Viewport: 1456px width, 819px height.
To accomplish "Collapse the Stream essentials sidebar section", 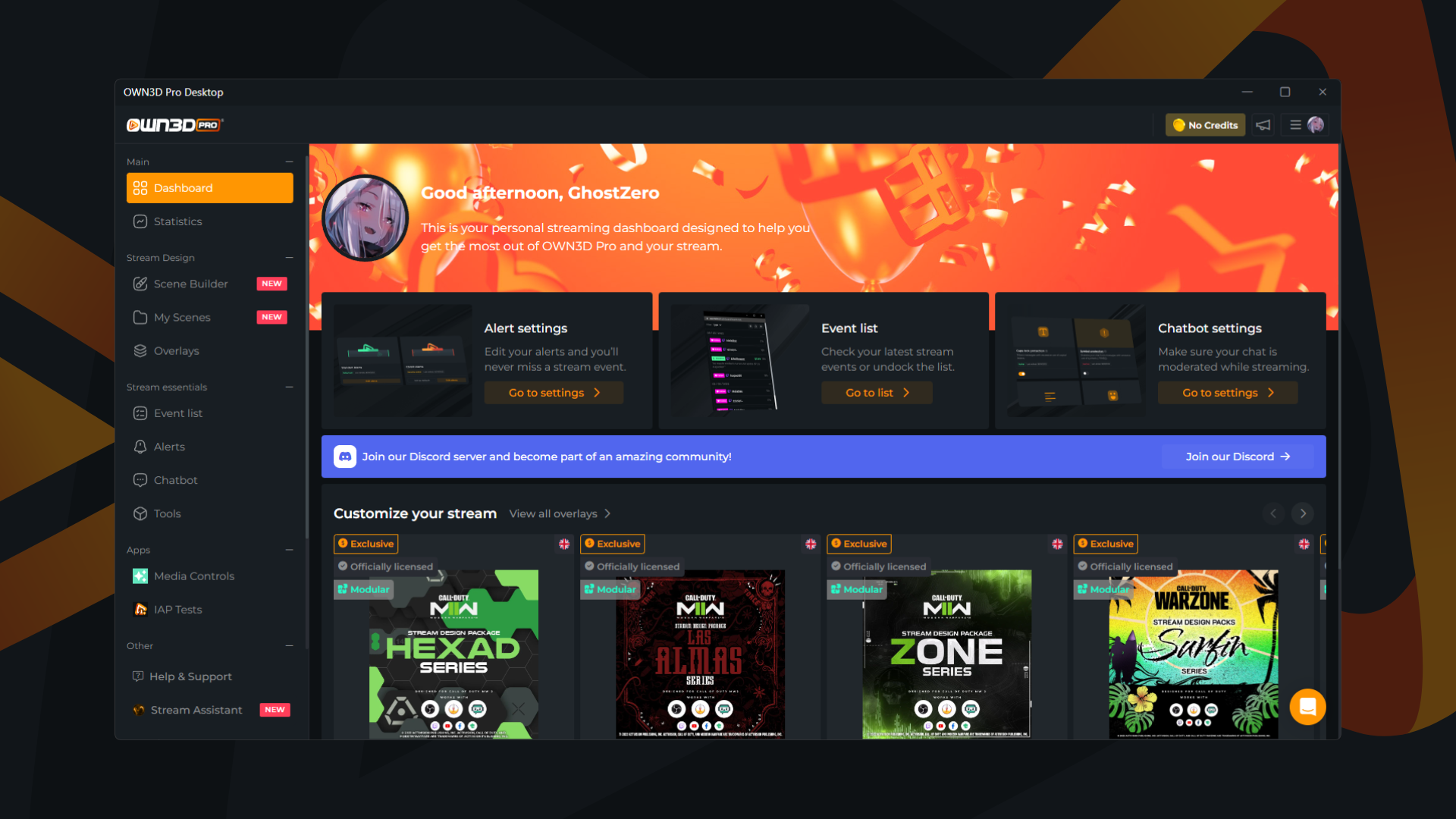I will pos(289,387).
